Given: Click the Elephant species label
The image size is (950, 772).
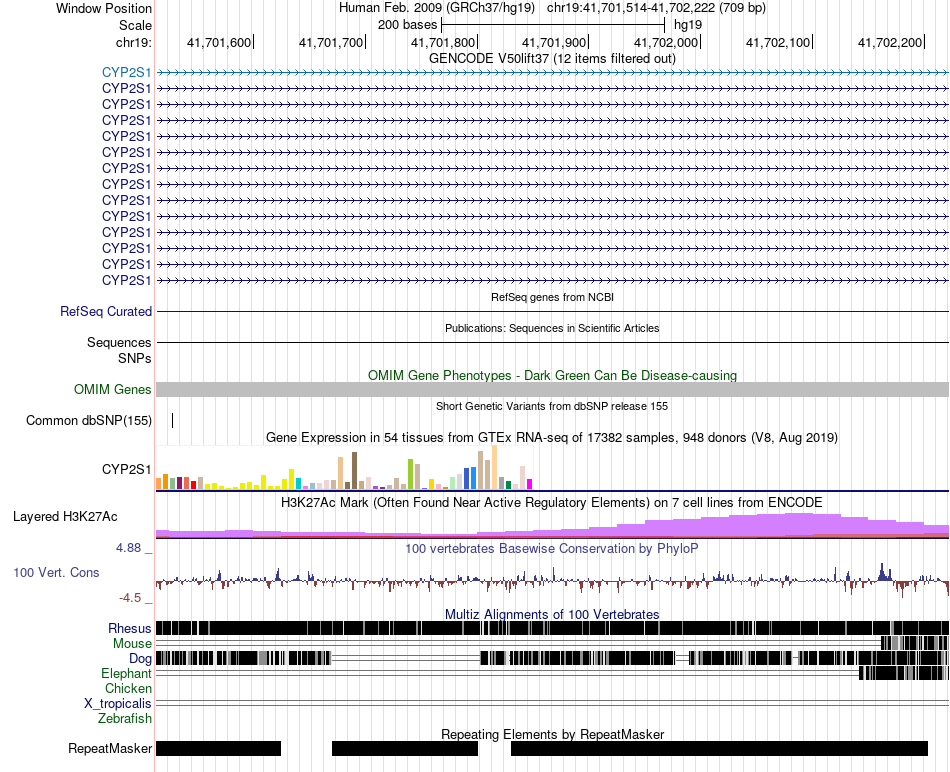Looking at the screenshot, I should point(127,673).
